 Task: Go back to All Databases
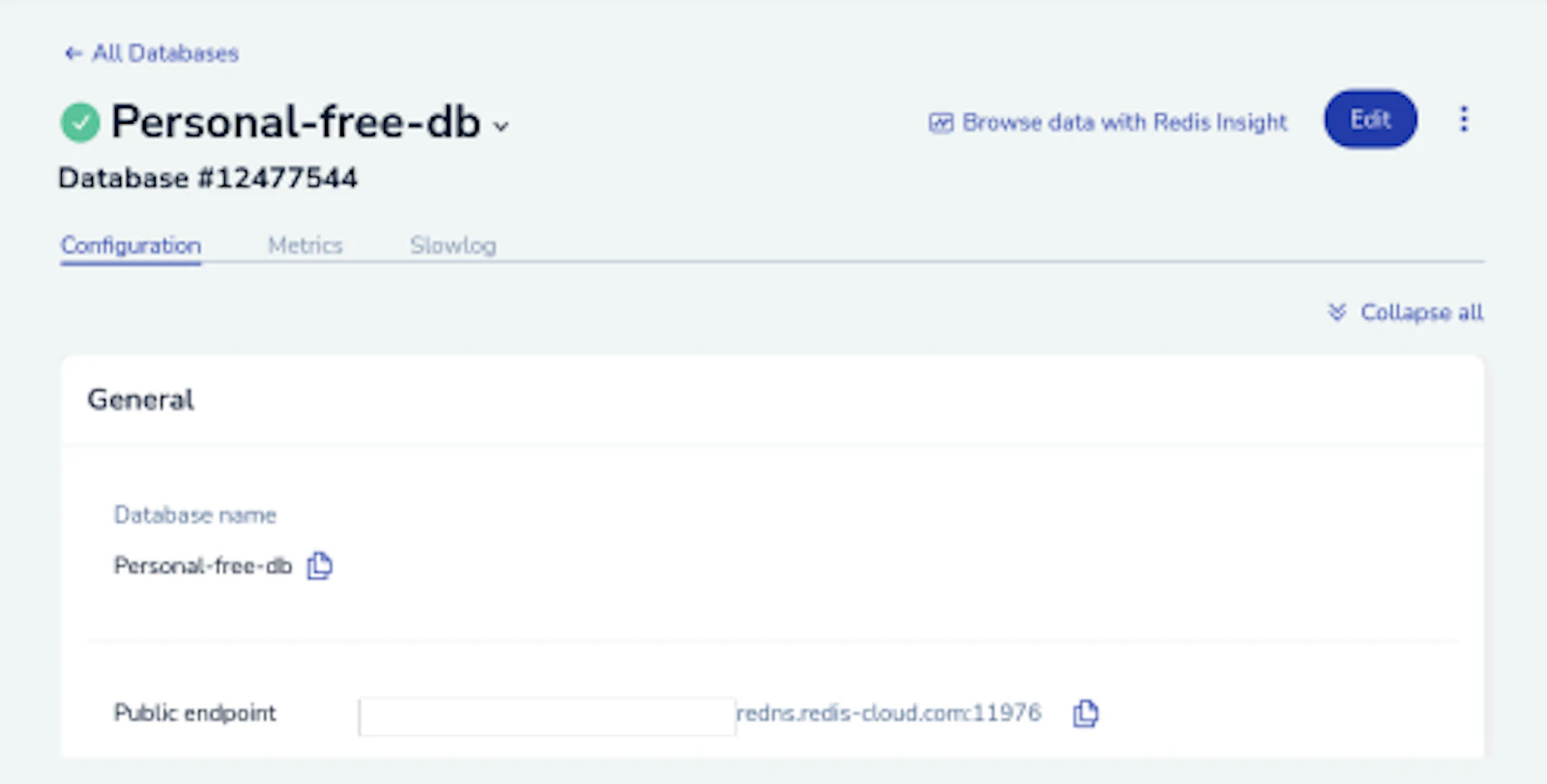point(151,53)
